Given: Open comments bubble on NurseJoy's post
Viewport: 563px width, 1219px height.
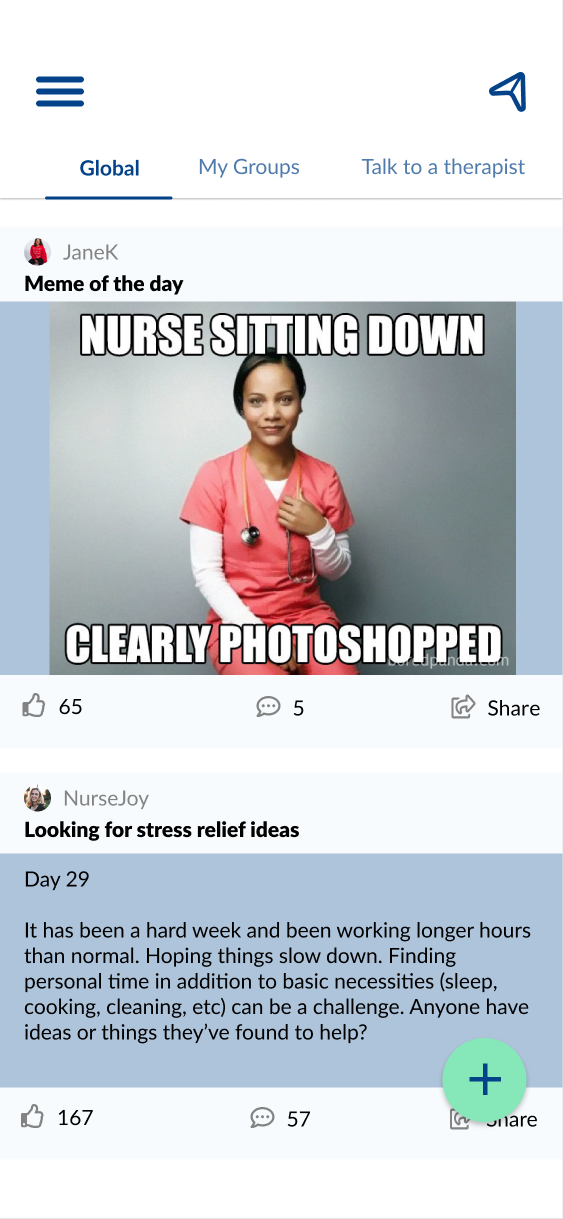Looking at the screenshot, I should pos(262,1118).
